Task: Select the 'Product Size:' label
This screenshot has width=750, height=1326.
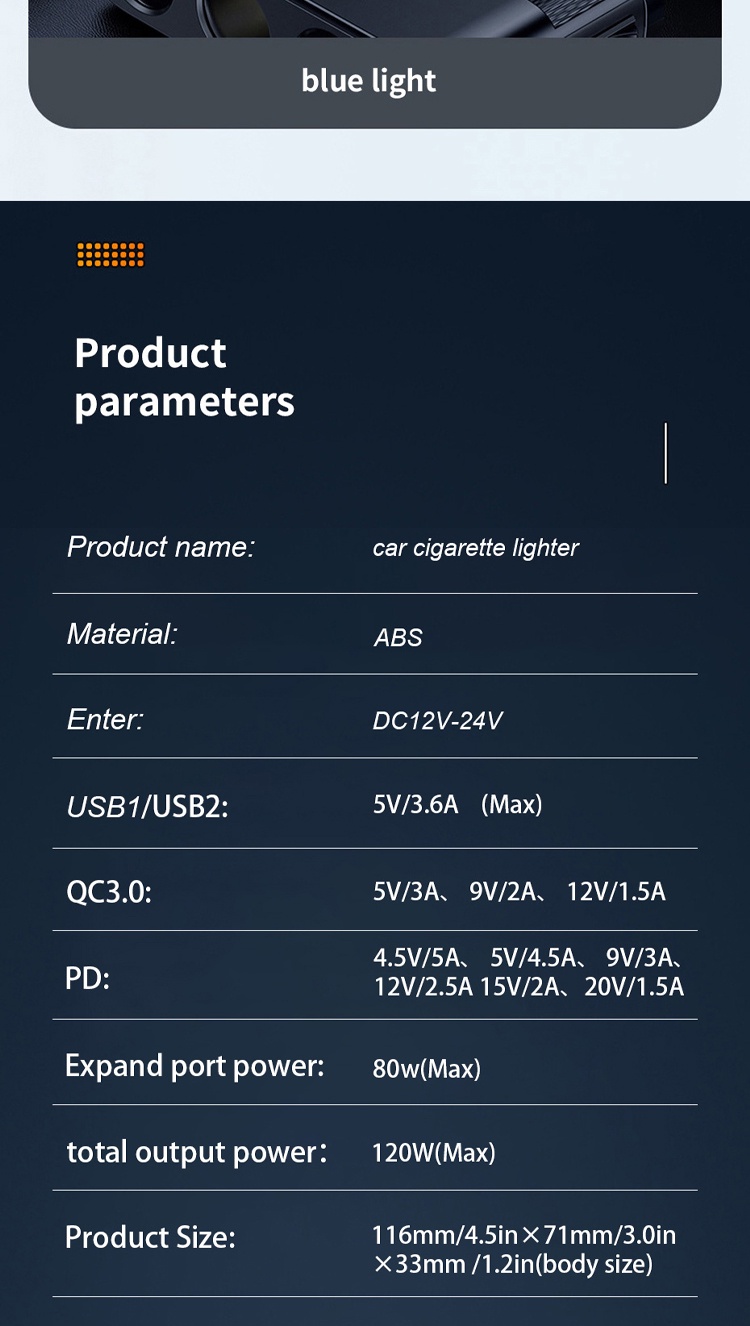Action: click(150, 1237)
